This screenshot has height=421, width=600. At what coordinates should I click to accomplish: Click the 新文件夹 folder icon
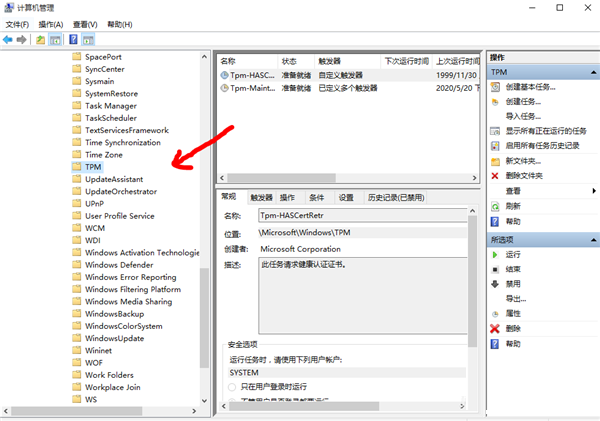tap(495, 161)
